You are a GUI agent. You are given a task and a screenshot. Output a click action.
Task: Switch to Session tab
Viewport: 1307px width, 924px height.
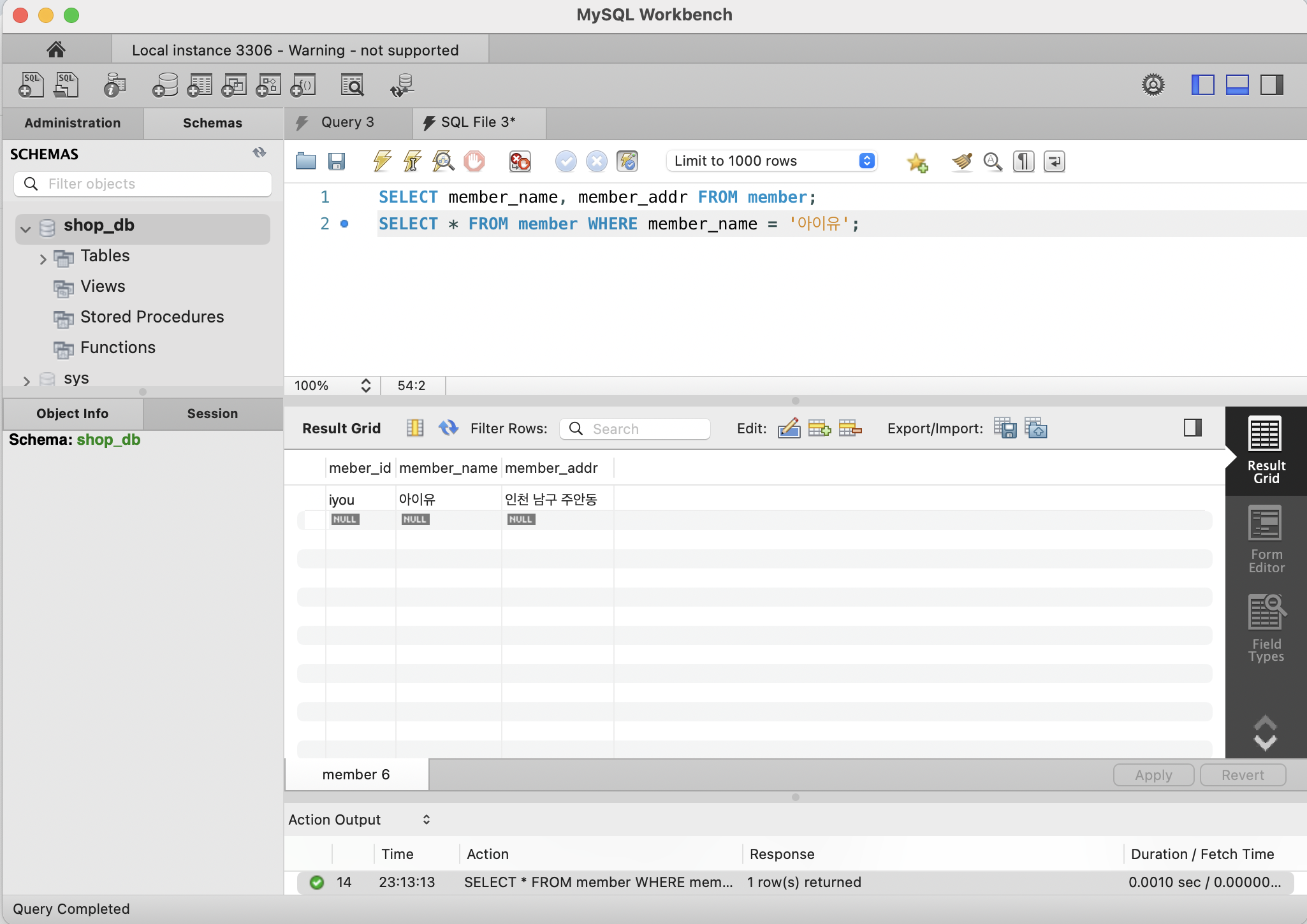(x=213, y=414)
